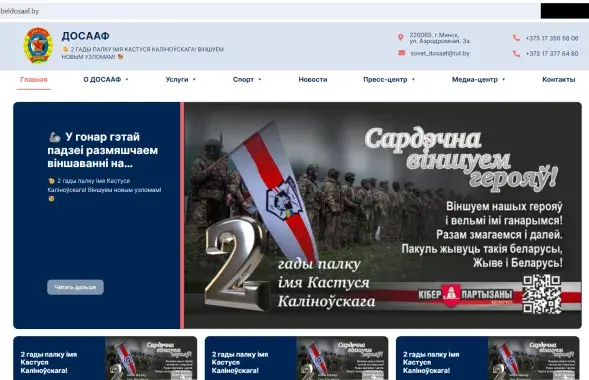Image resolution: width=589 pixels, height=380 pixels.
Task: Click the ДОСААФ site title
Action: pos(85,36)
